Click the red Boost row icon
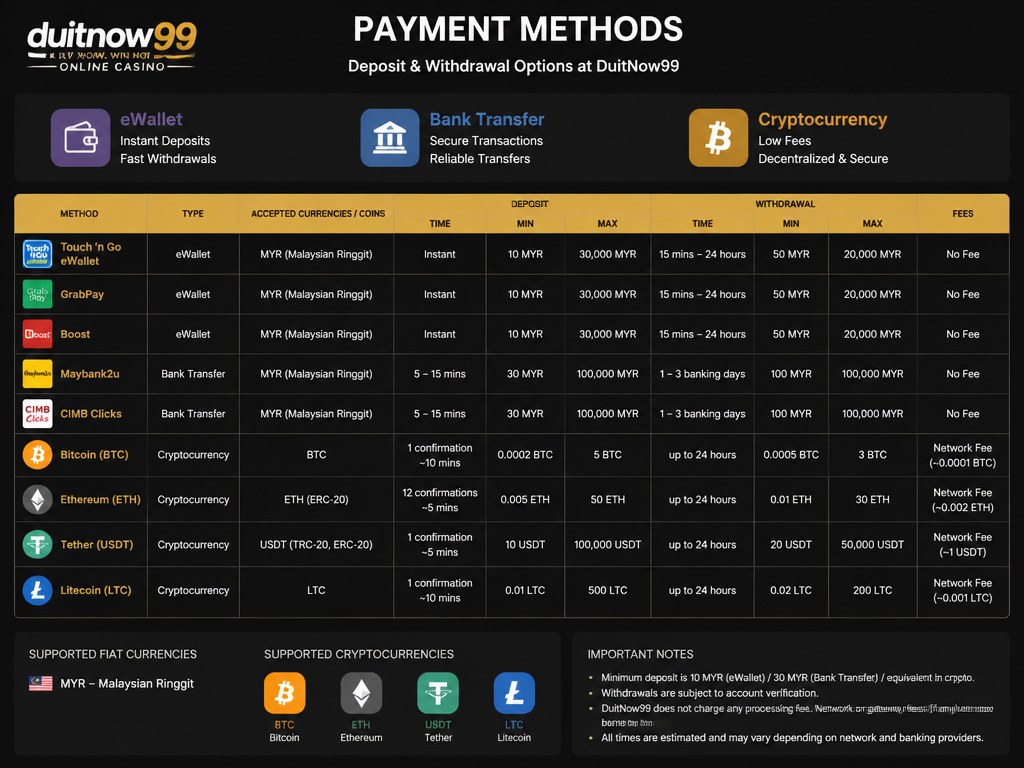Screen dimensions: 1024x768 tap(37, 334)
